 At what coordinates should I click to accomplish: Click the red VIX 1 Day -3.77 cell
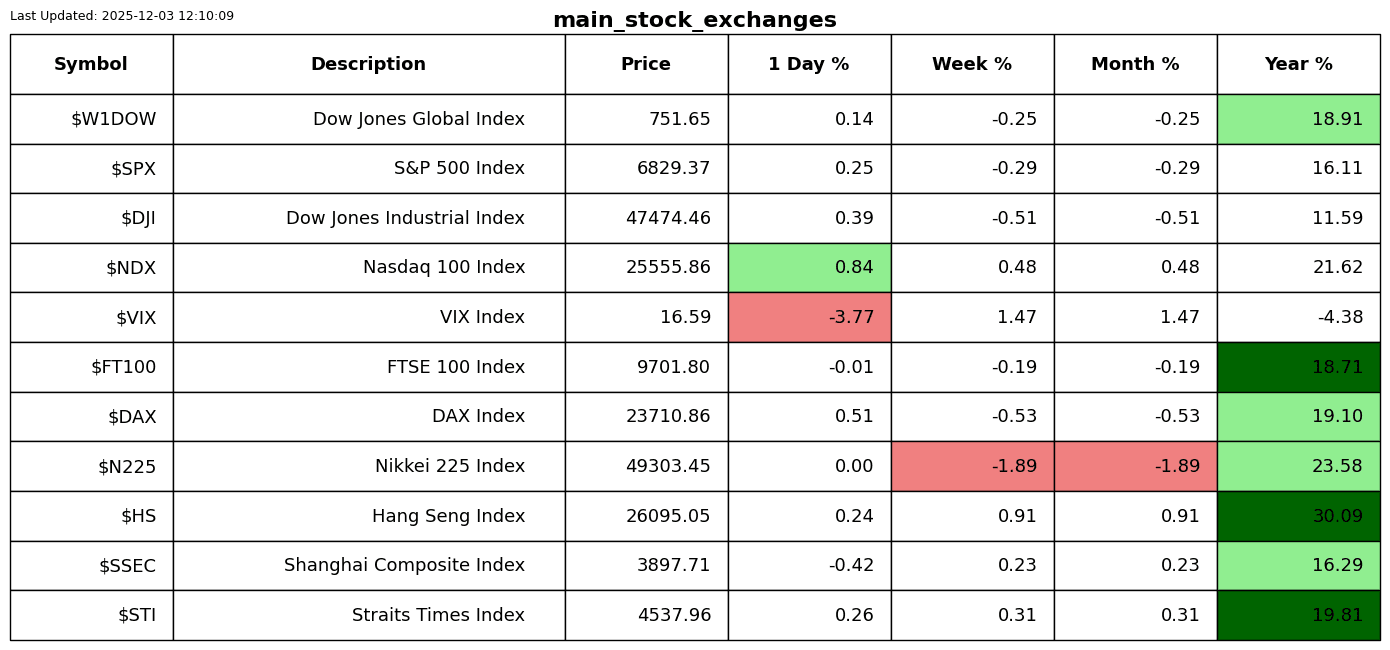(809, 318)
